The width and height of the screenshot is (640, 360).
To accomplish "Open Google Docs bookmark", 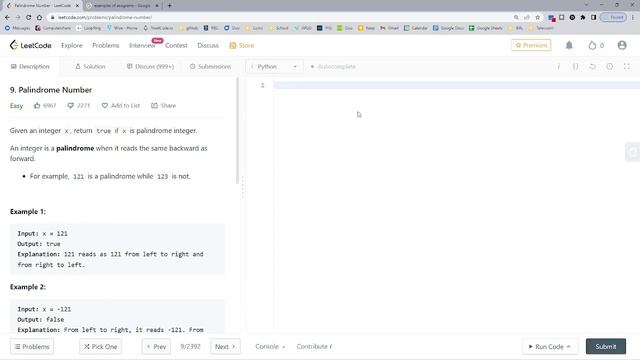I will coord(448,28).
